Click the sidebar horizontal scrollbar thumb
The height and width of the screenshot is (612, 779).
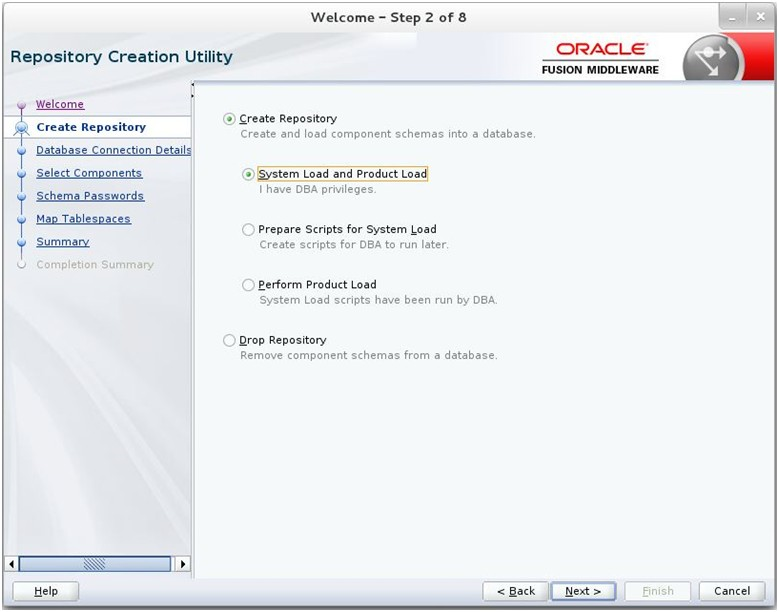click(94, 564)
